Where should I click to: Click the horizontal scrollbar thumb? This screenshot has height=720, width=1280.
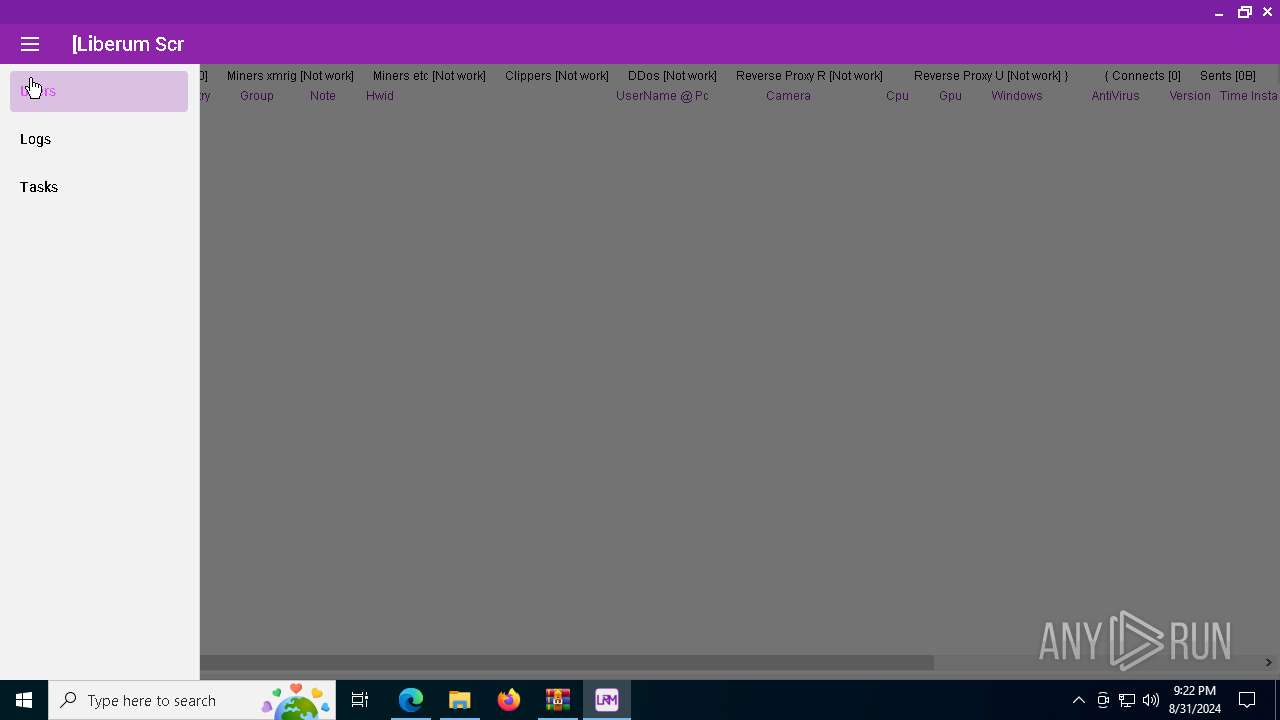[567, 662]
